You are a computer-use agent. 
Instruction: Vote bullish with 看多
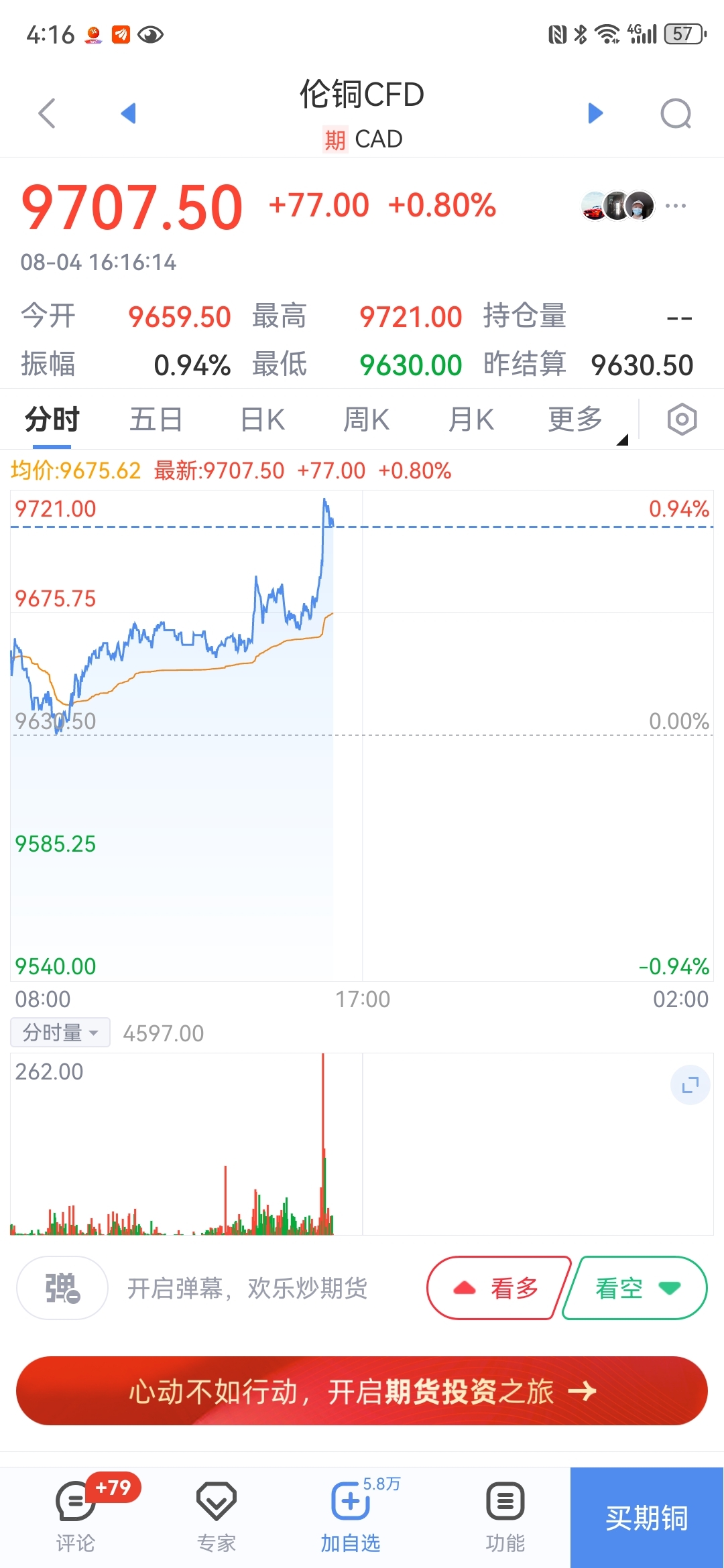[498, 1288]
